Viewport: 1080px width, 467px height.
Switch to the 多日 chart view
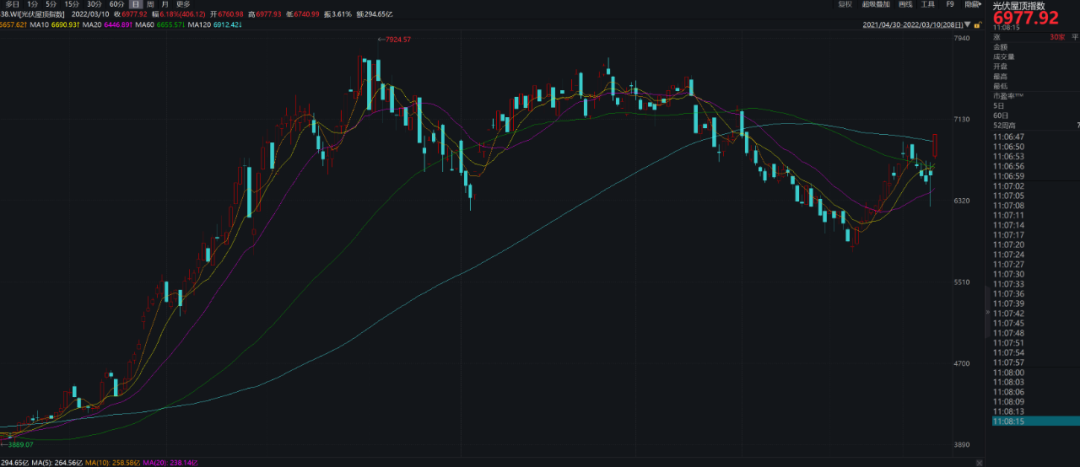pyautogui.click(x=13, y=5)
